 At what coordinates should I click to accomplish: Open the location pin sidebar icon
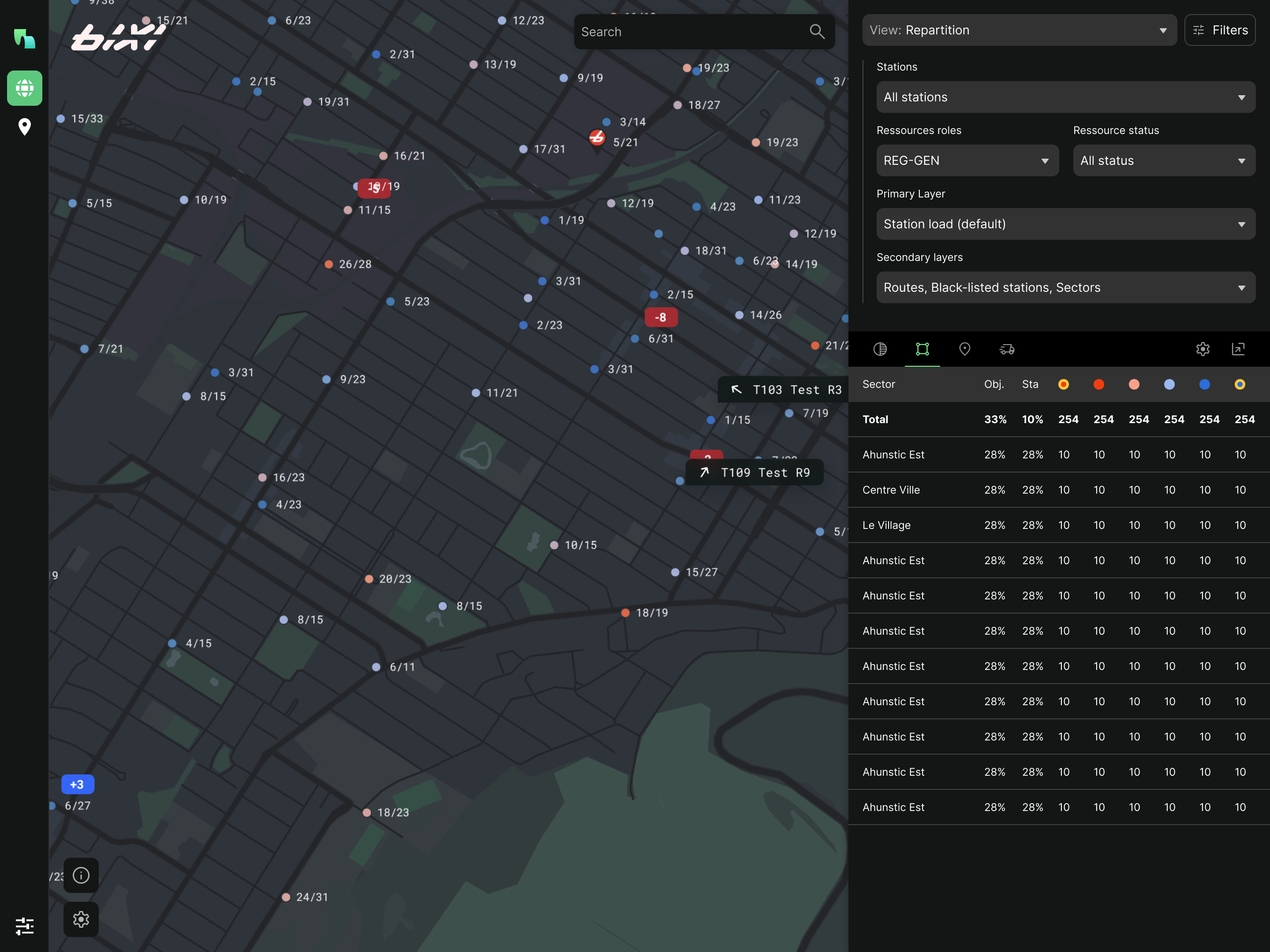[x=24, y=127]
